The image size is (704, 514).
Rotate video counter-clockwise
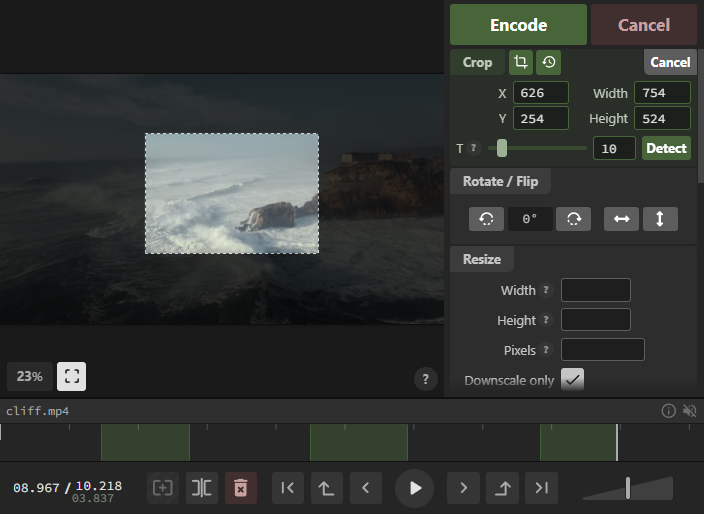tap(486, 219)
